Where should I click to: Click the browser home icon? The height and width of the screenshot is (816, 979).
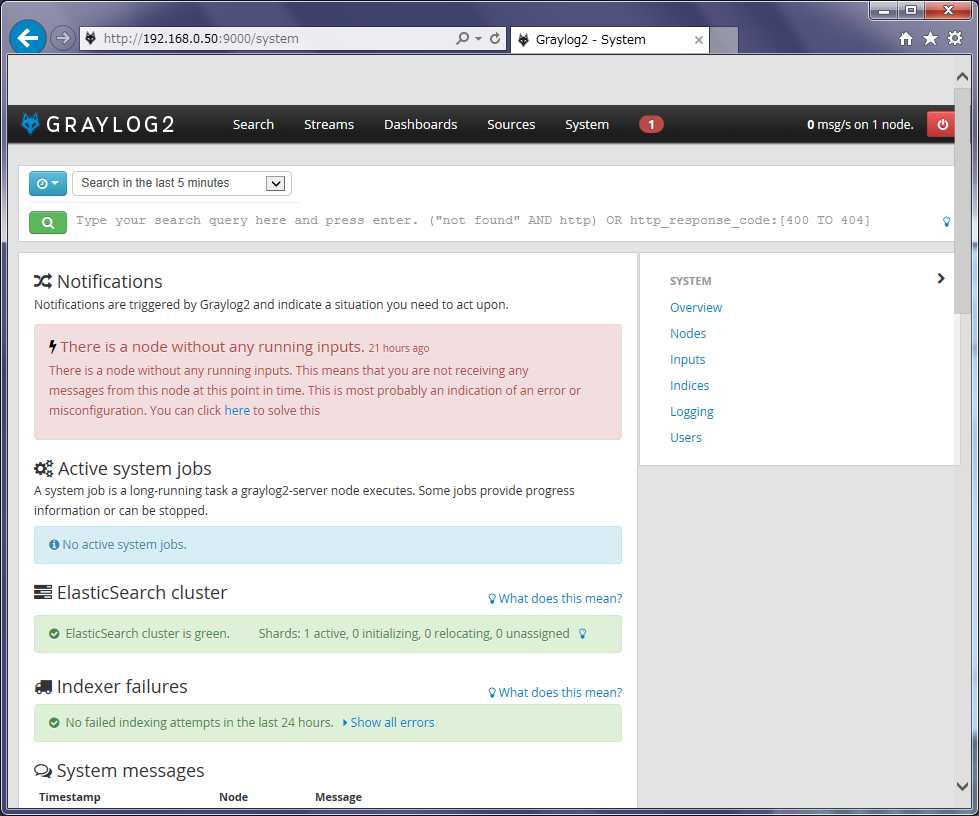906,39
